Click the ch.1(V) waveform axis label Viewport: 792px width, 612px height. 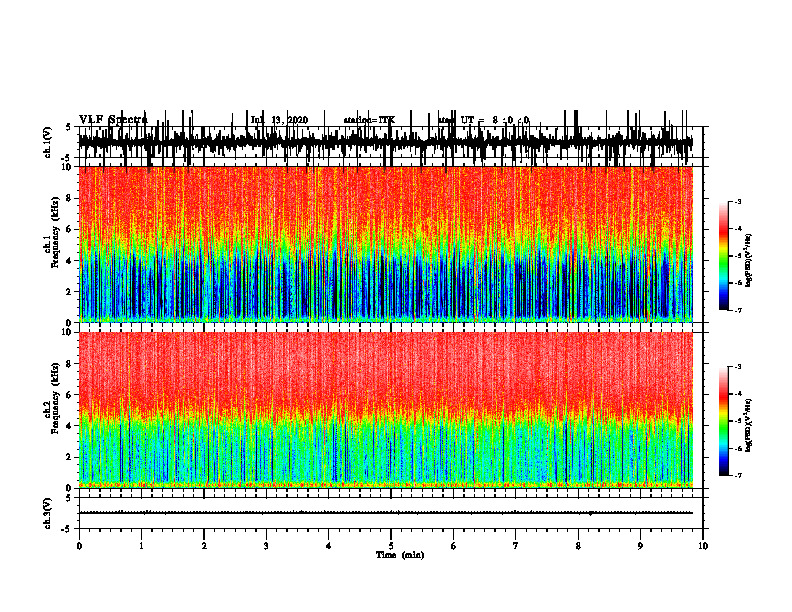48,142
